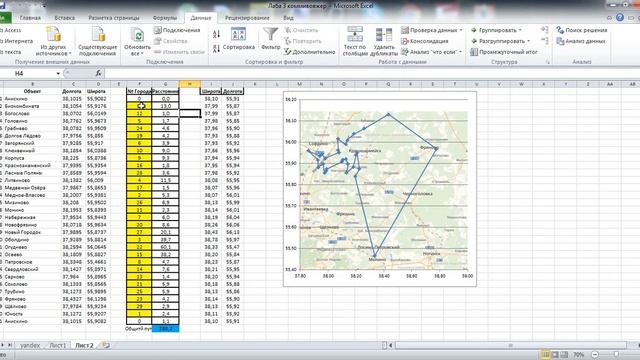
Task: Click the insert function fx icon
Action: point(98,73)
